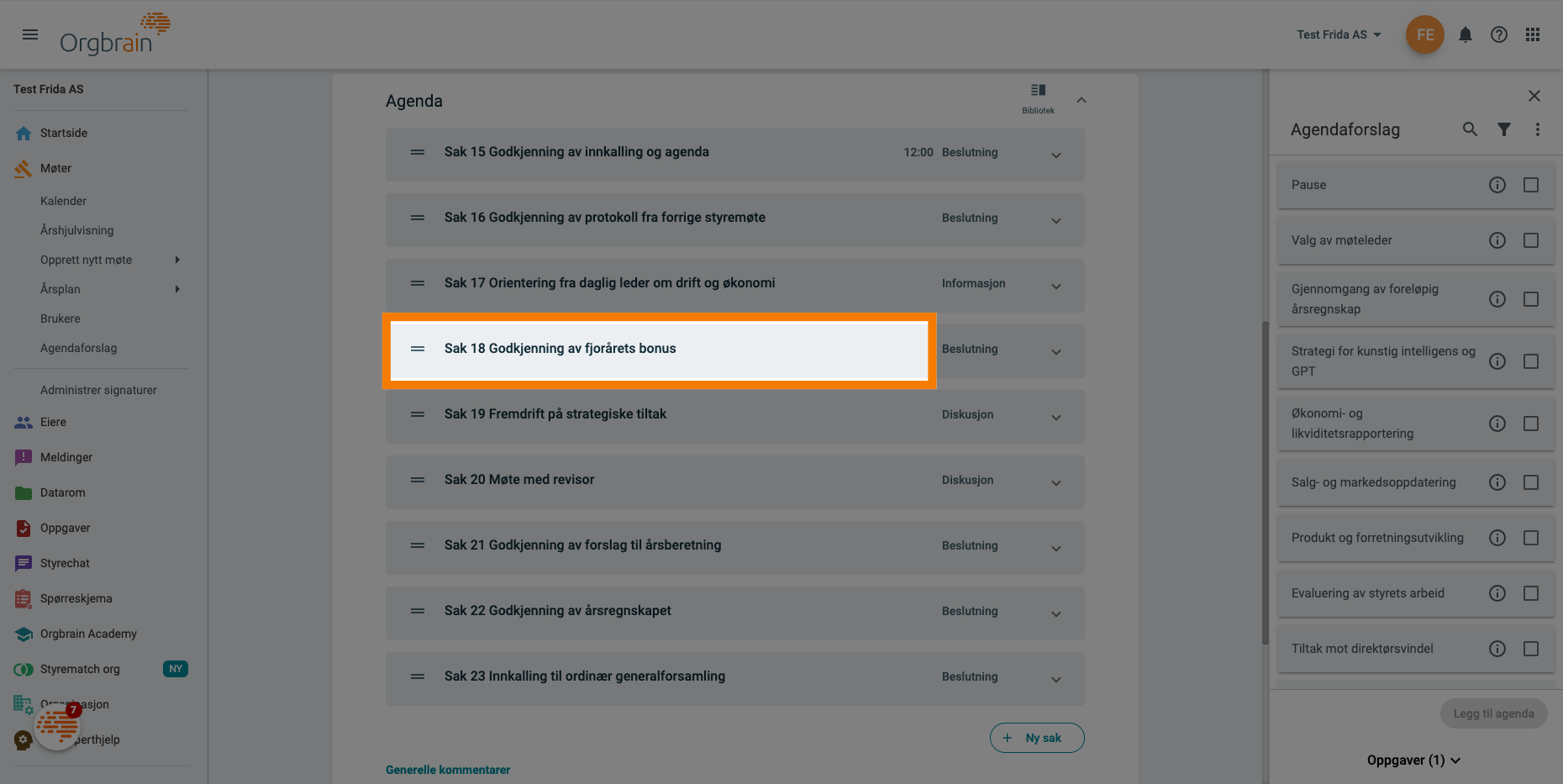Image resolution: width=1563 pixels, height=784 pixels.
Task: Open Dataroom in sidebar
Action: [63, 492]
